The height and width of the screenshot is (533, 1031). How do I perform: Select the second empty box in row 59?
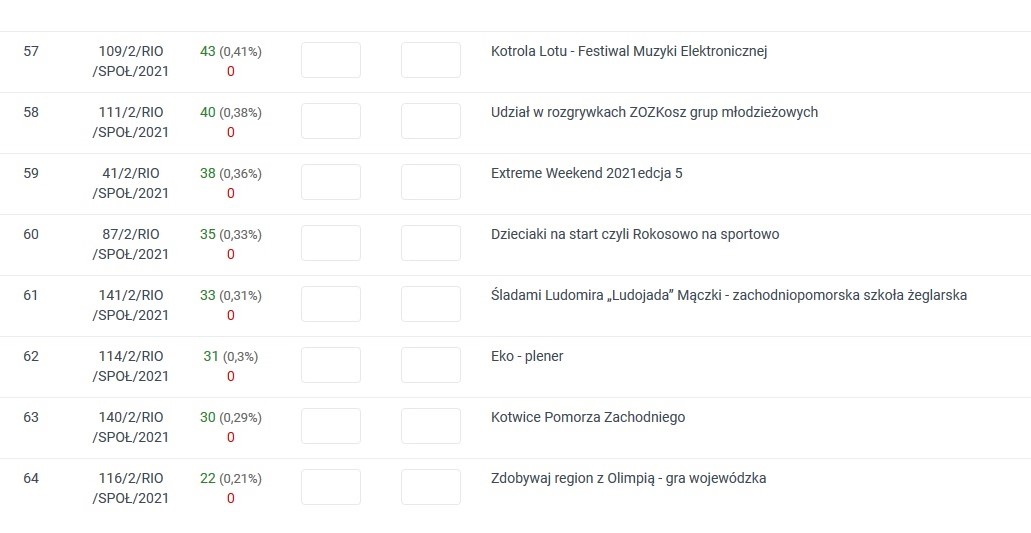[431, 182]
